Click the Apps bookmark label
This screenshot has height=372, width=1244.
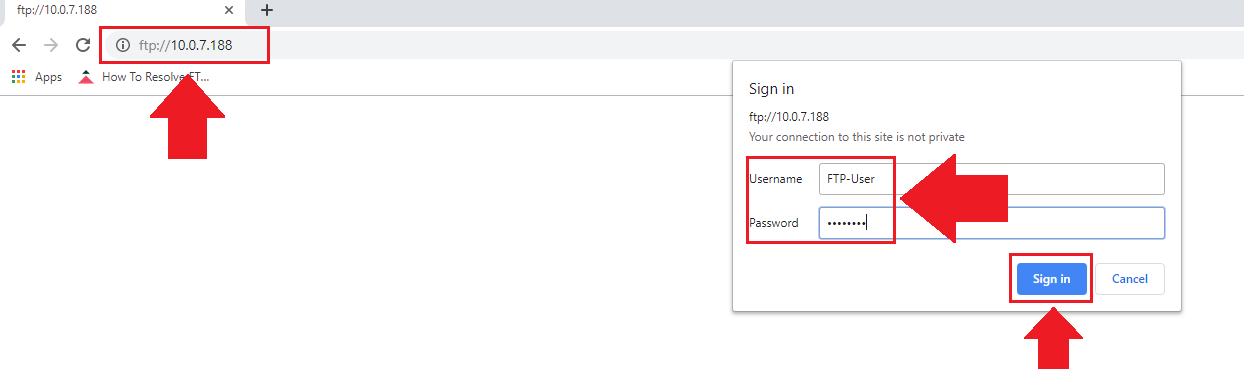(x=48, y=77)
